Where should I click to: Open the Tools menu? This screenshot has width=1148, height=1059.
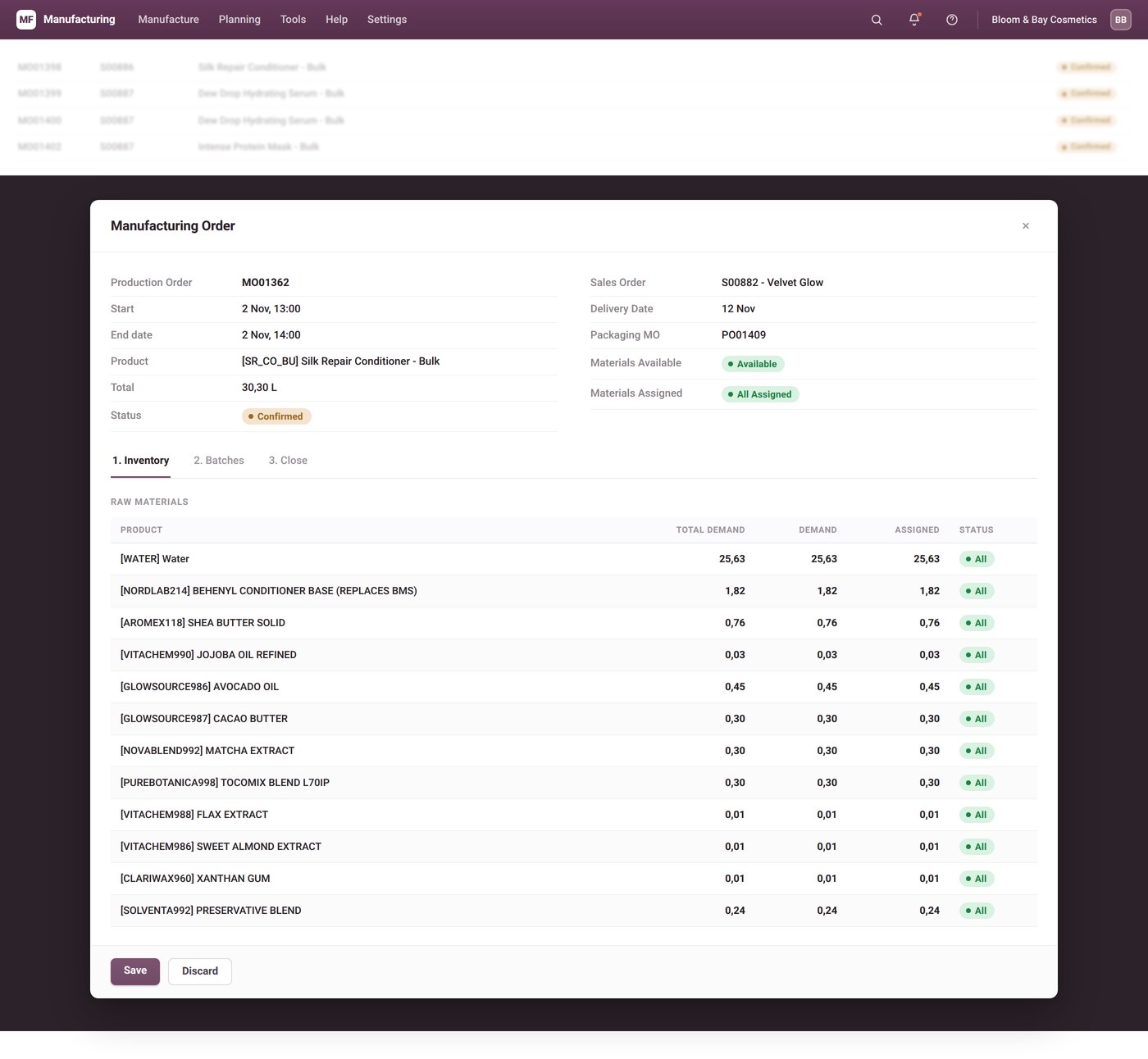point(293,20)
